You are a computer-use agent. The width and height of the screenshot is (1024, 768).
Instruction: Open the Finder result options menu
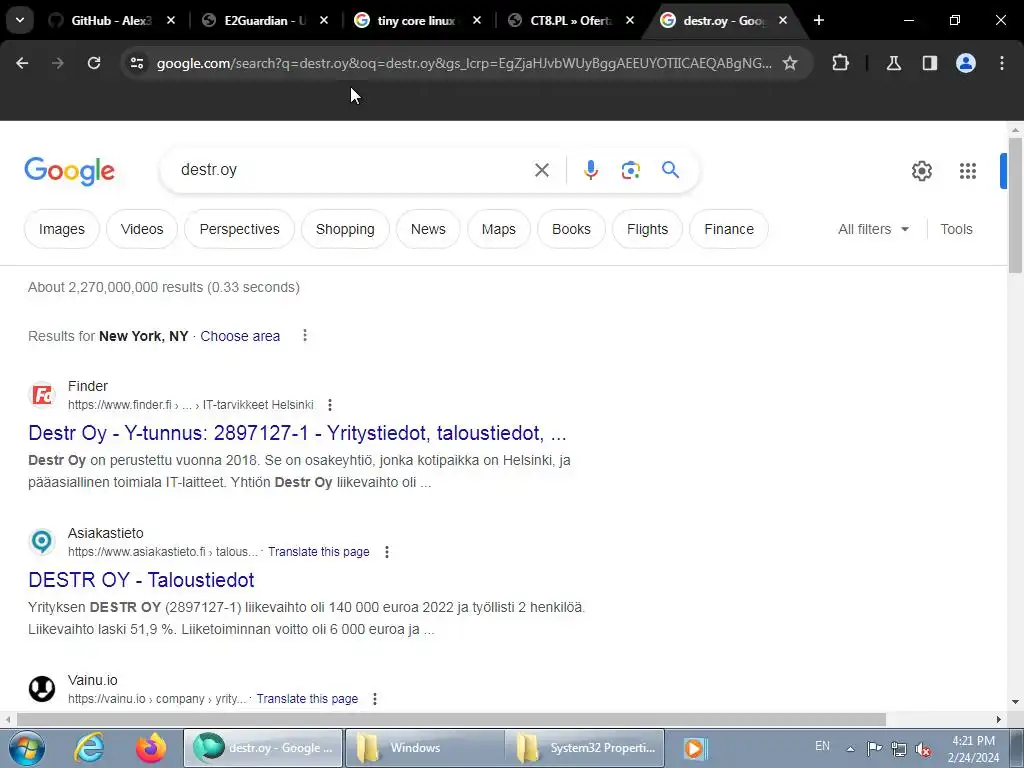330,405
